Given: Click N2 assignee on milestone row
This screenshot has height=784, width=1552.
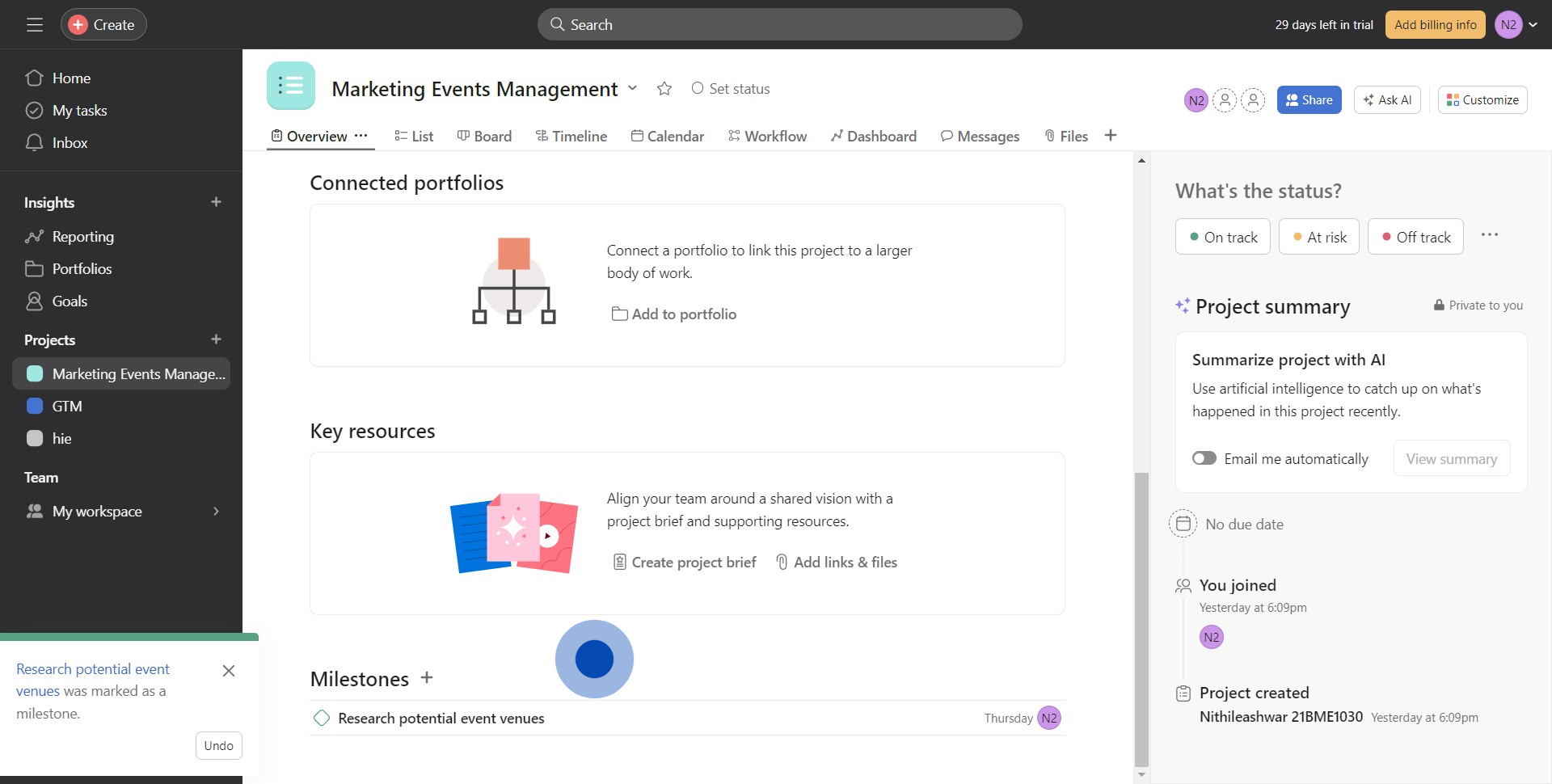Looking at the screenshot, I should (x=1049, y=718).
